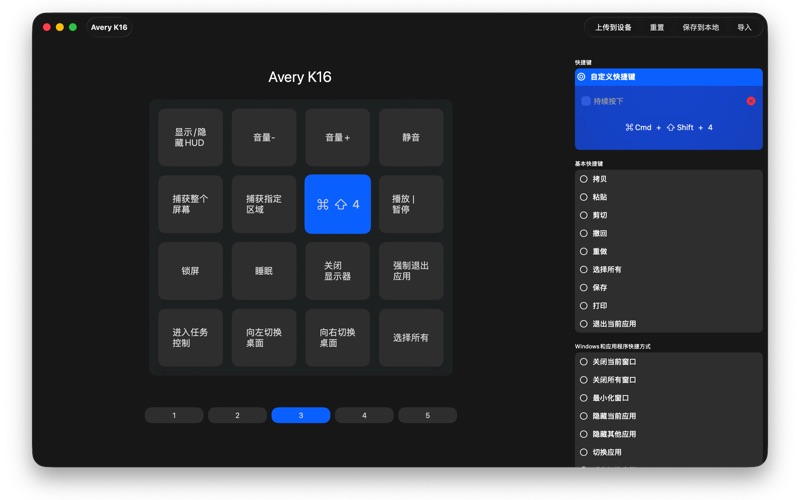Screen dimensions: 800x500
Task: Select the 选择所有 key tile in grid
Action: coord(411,338)
